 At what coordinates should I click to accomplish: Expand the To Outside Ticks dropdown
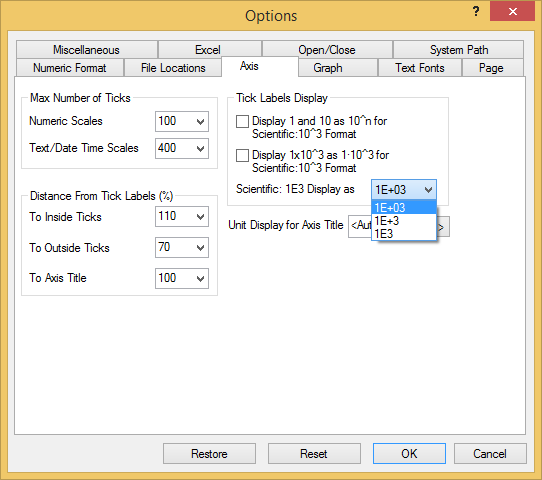pos(182,247)
